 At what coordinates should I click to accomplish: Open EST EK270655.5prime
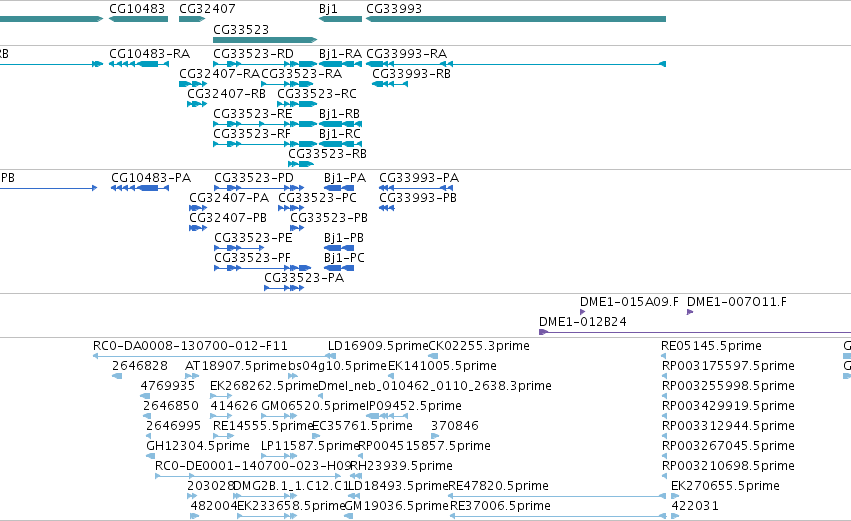[x=675, y=497]
